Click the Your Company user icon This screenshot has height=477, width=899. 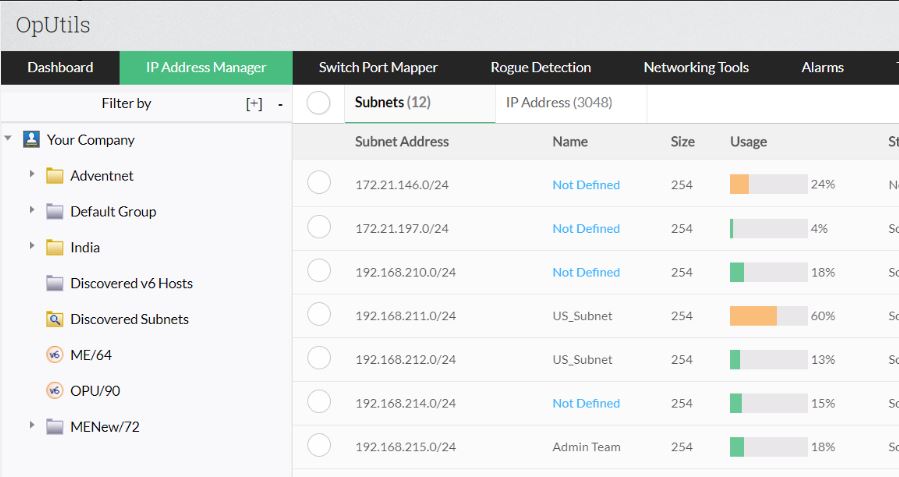tap(31, 139)
